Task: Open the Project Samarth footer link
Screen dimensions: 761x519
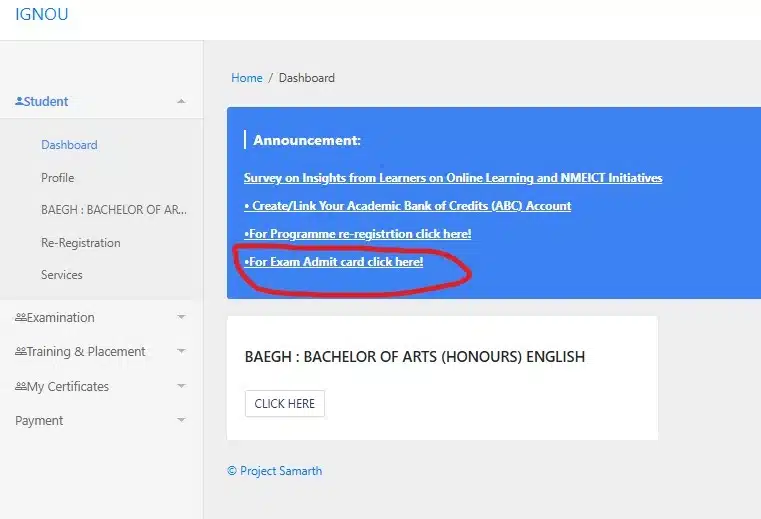Action: [275, 471]
